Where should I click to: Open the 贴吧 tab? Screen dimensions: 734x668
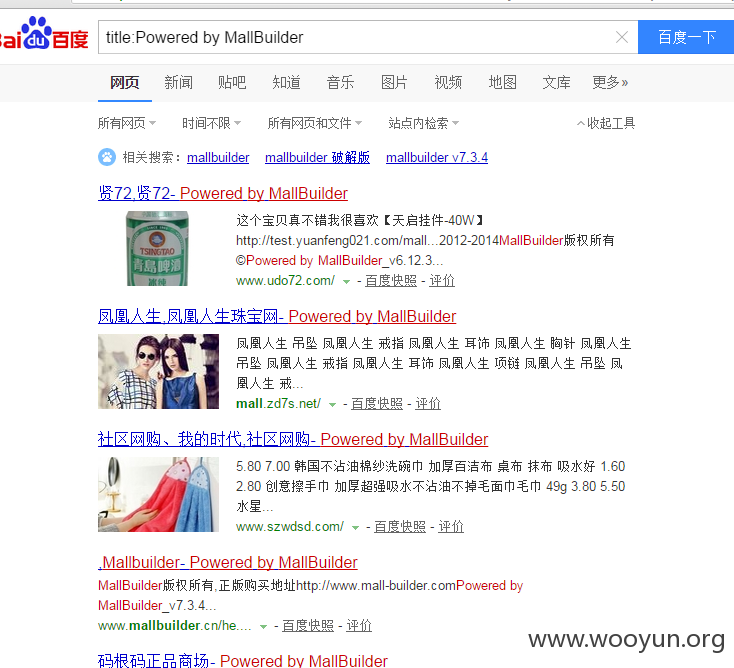[232, 82]
